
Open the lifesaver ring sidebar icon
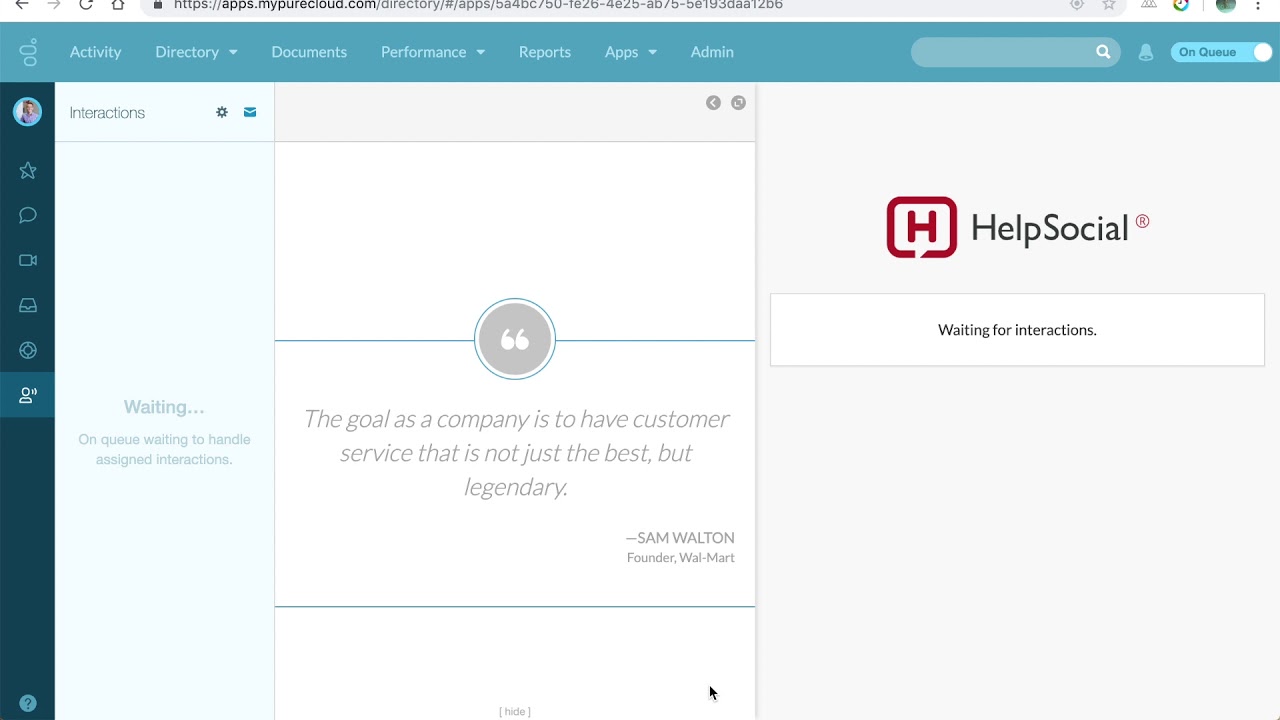pos(28,350)
